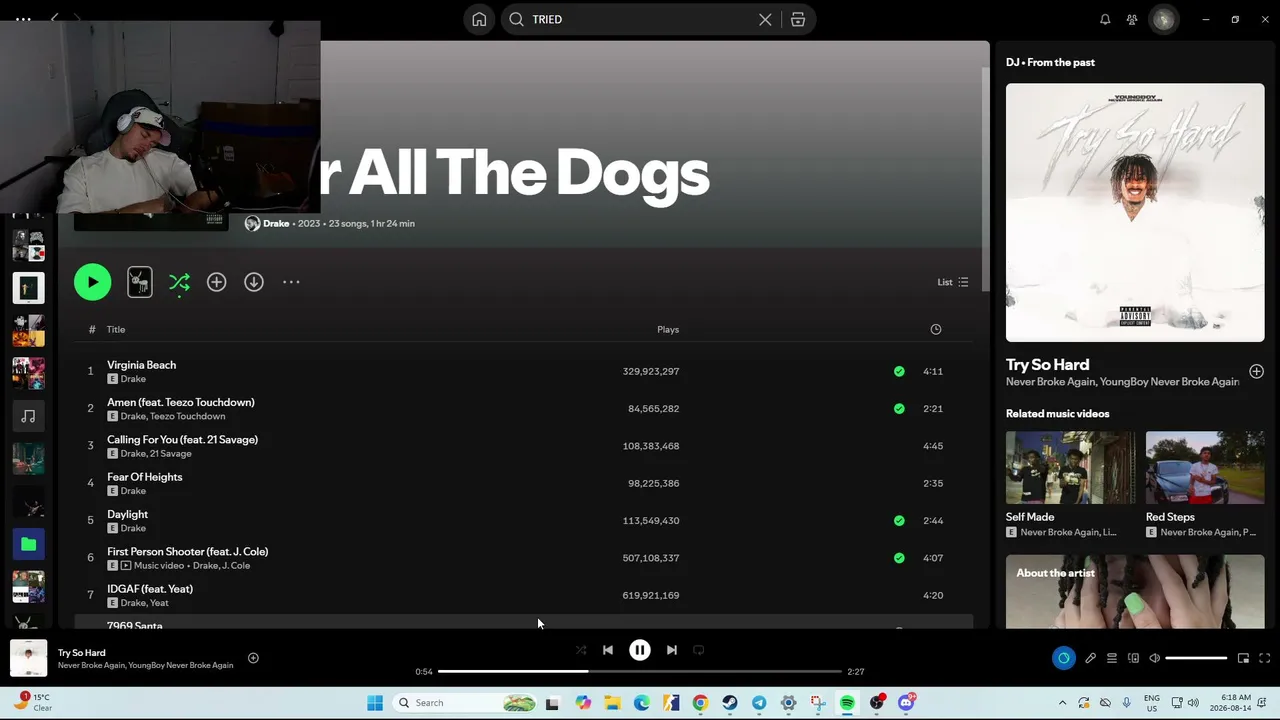This screenshot has height=720, width=1280.
Task: Go to Spotify Home
Action: click(479, 19)
